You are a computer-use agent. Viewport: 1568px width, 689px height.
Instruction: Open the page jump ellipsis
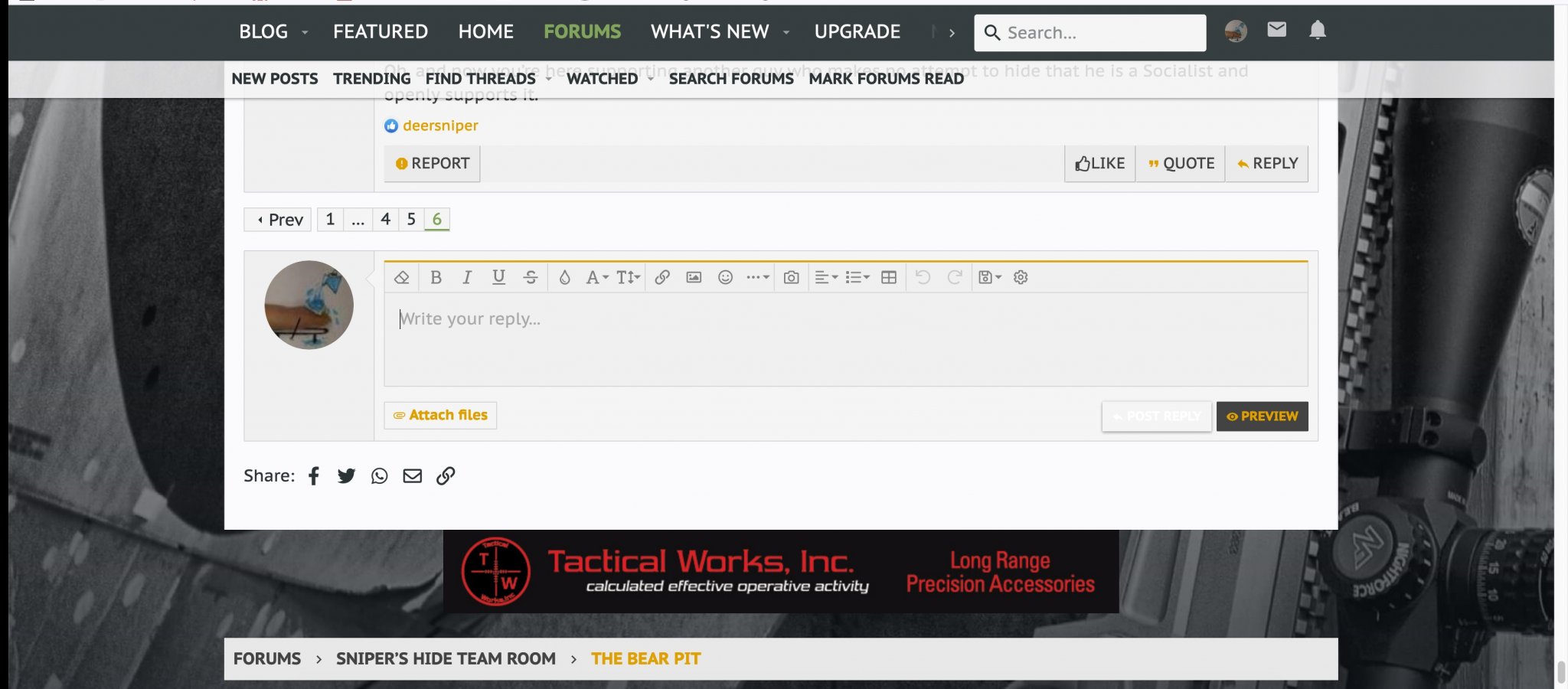click(x=358, y=220)
